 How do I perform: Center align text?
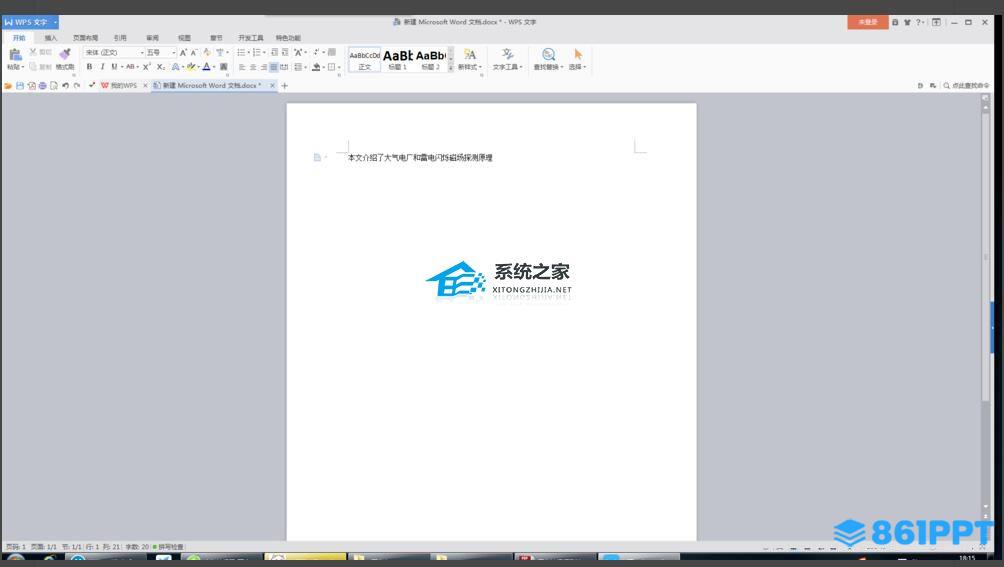point(253,67)
